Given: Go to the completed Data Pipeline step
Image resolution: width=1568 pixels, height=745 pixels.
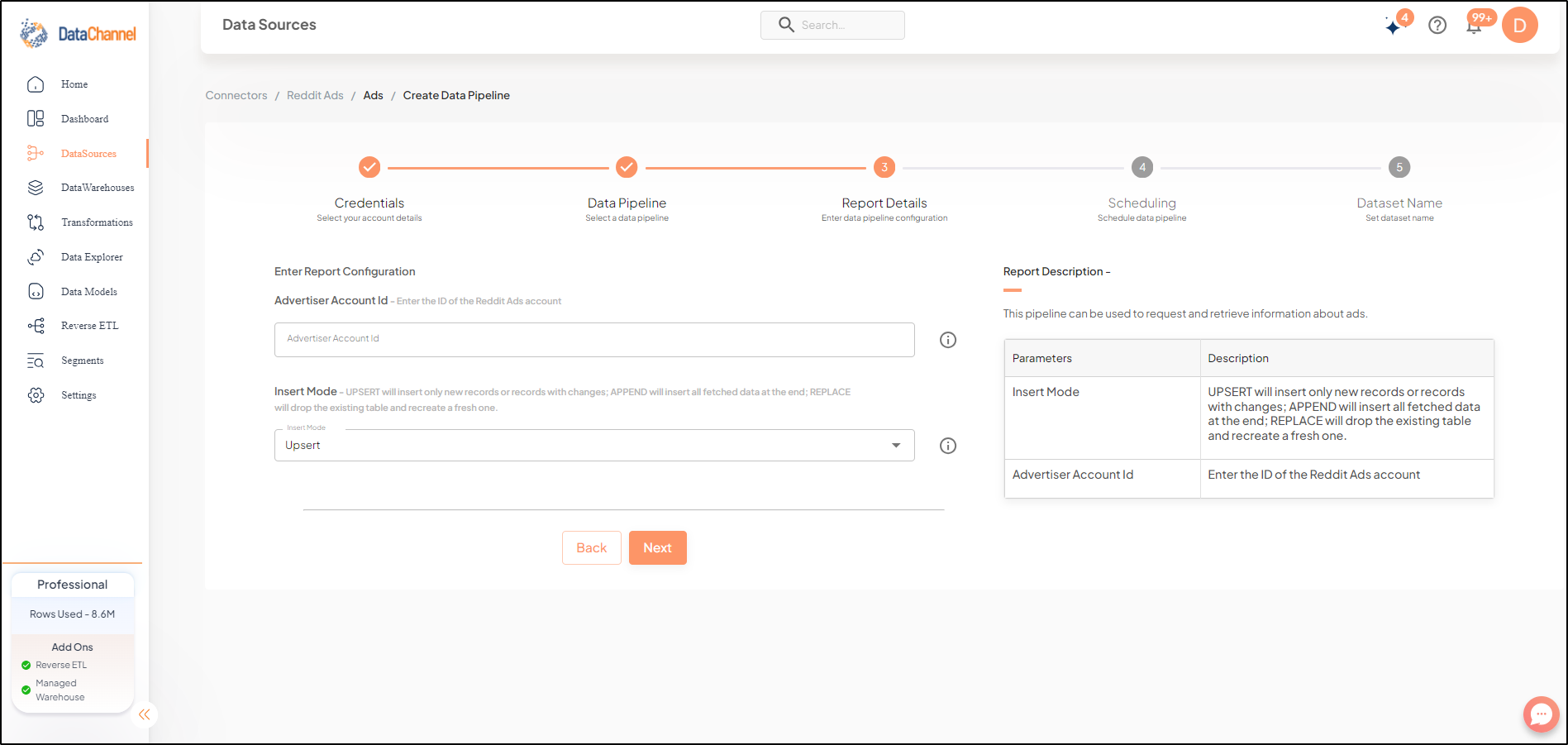Looking at the screenshot, I should point(627,167).
